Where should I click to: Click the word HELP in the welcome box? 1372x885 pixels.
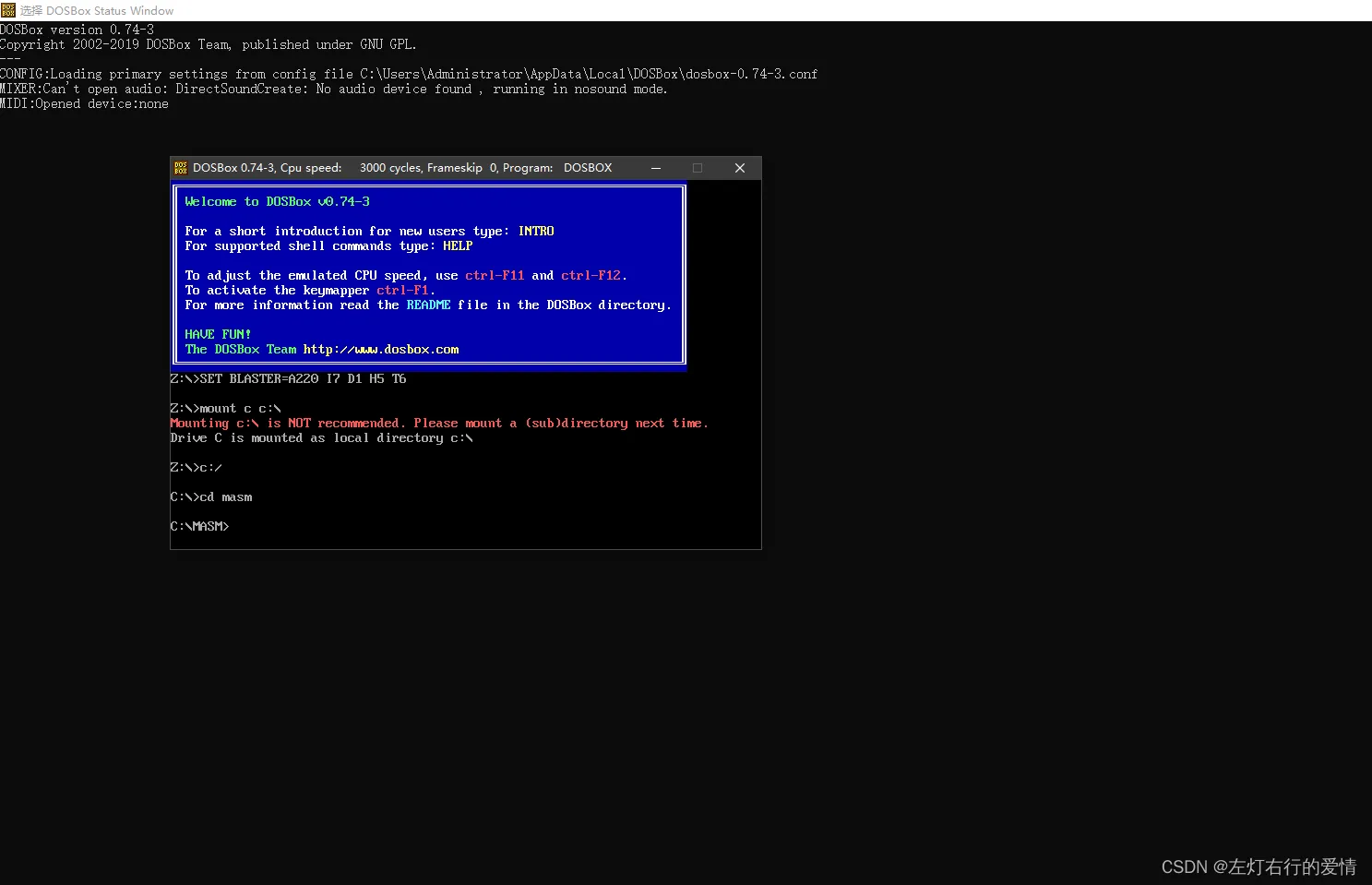(x=458, y=245)
